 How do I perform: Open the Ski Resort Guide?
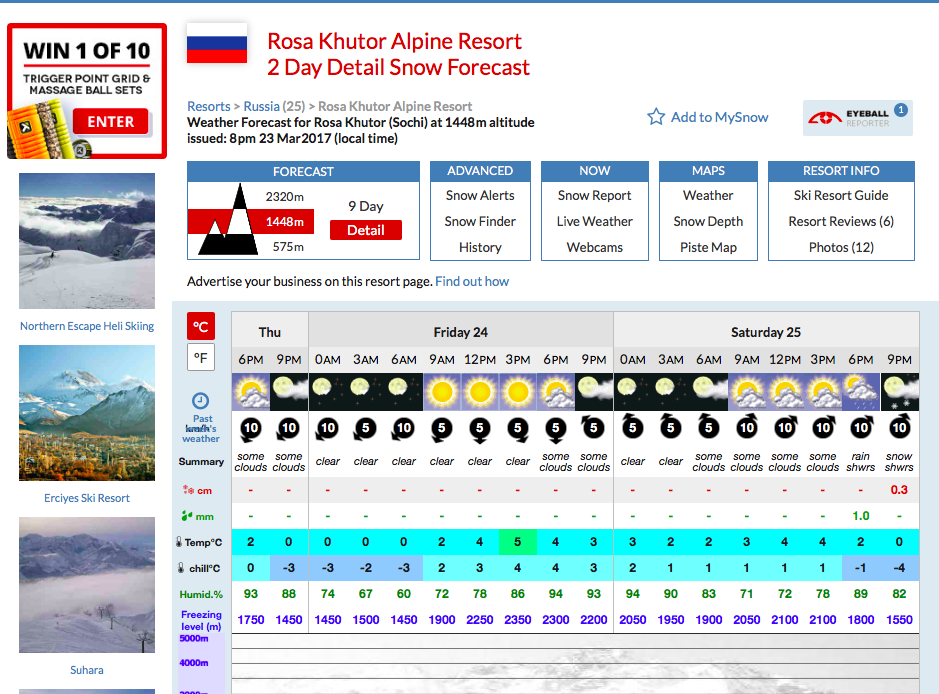tap(841, 195)
